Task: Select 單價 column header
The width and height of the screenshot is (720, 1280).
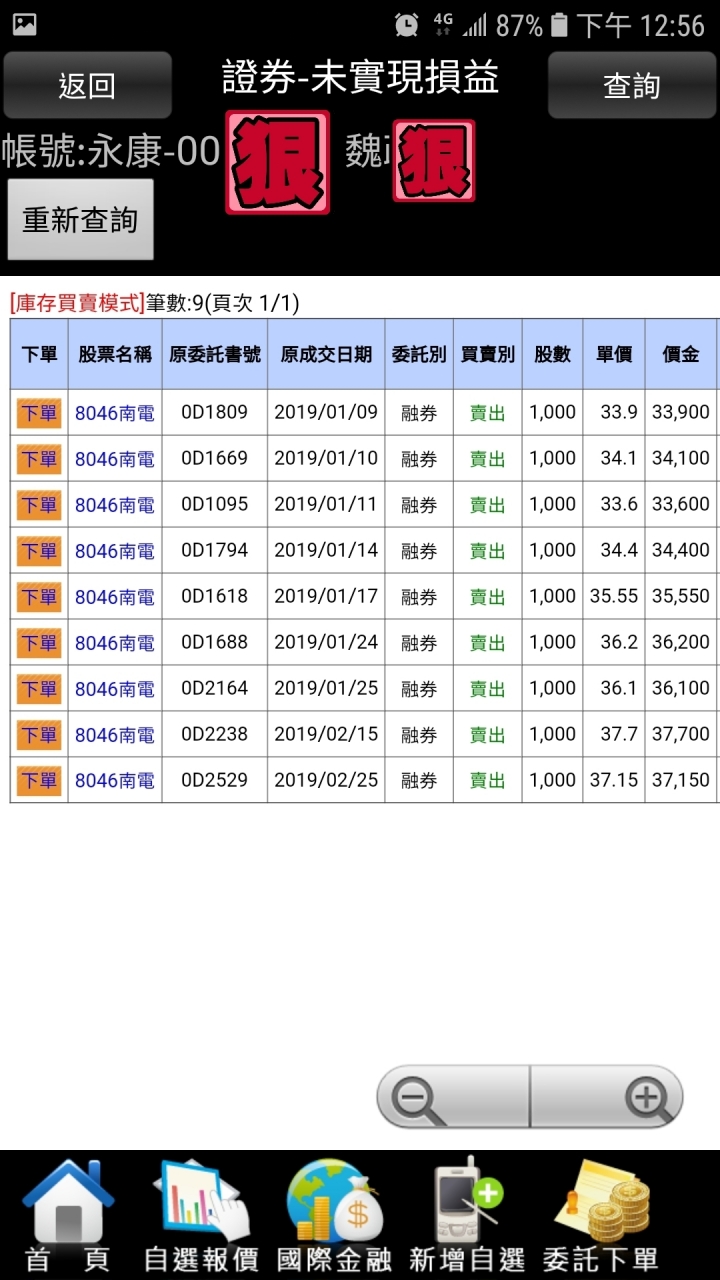Action: coord(614,354)
